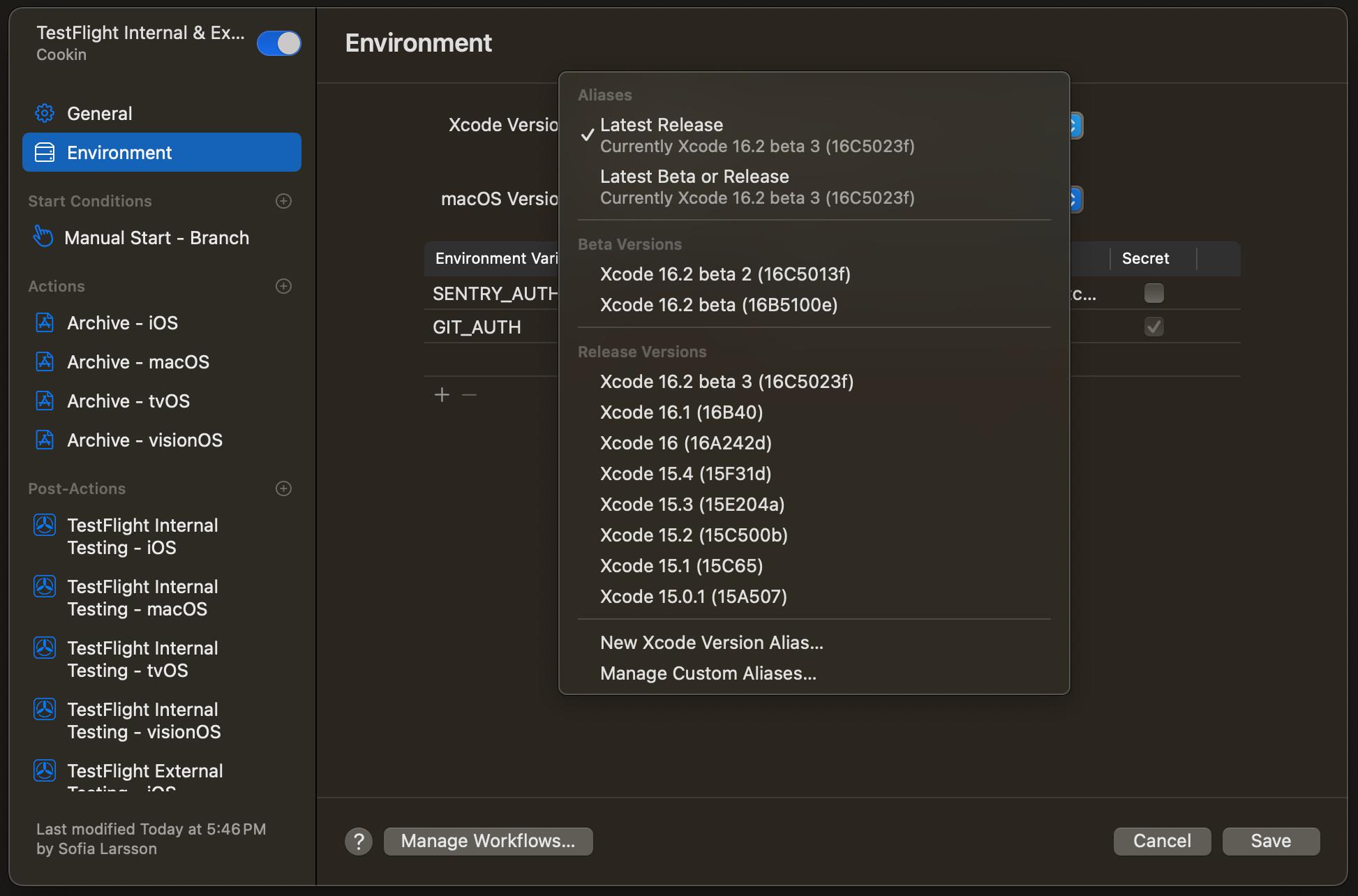
Task: Choose Xcode 16.2 beta 2 (16C5013f)
Action: click(814, 274)
